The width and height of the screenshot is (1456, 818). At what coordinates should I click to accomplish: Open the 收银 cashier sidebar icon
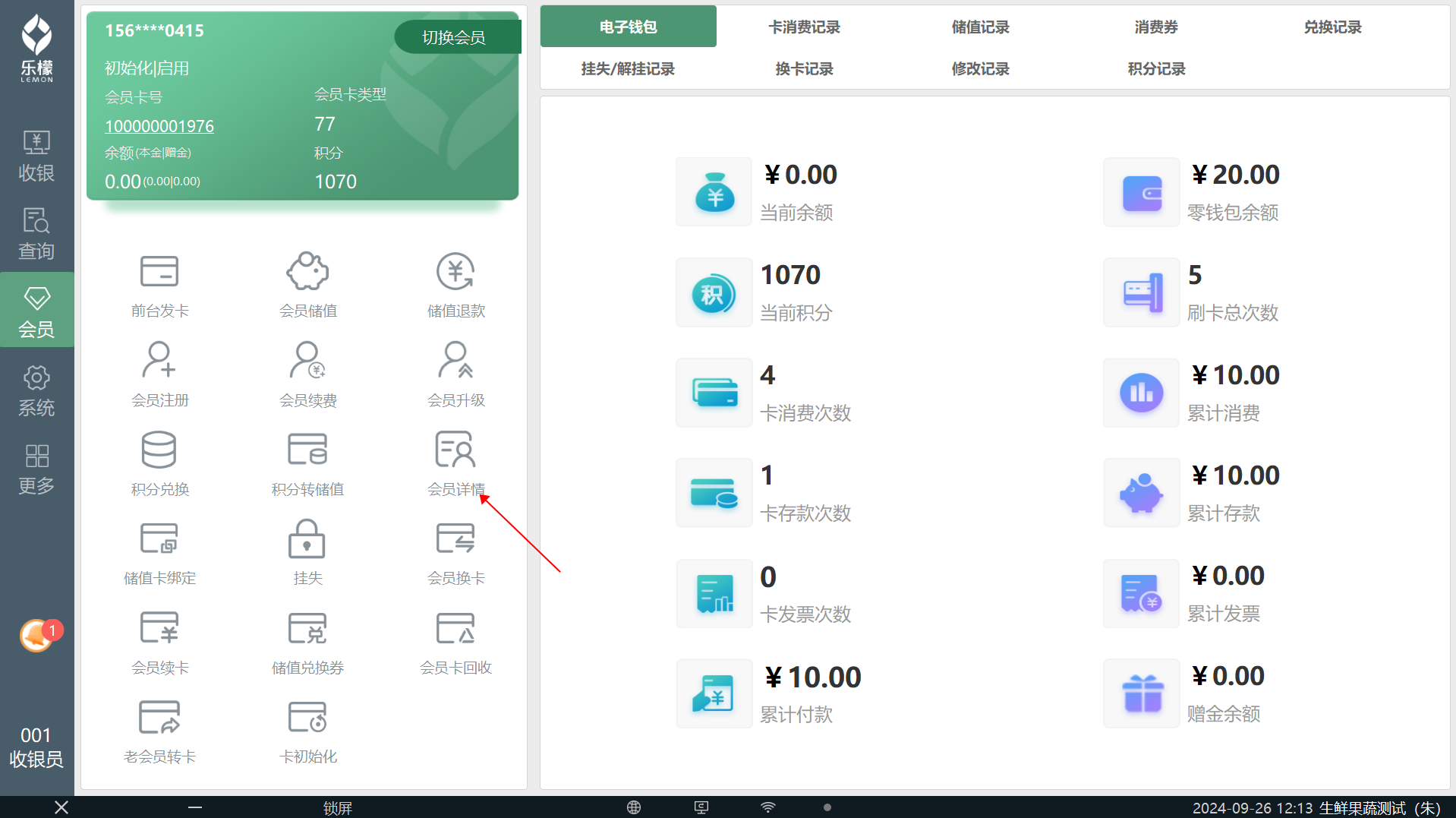[x=36, y=156]
